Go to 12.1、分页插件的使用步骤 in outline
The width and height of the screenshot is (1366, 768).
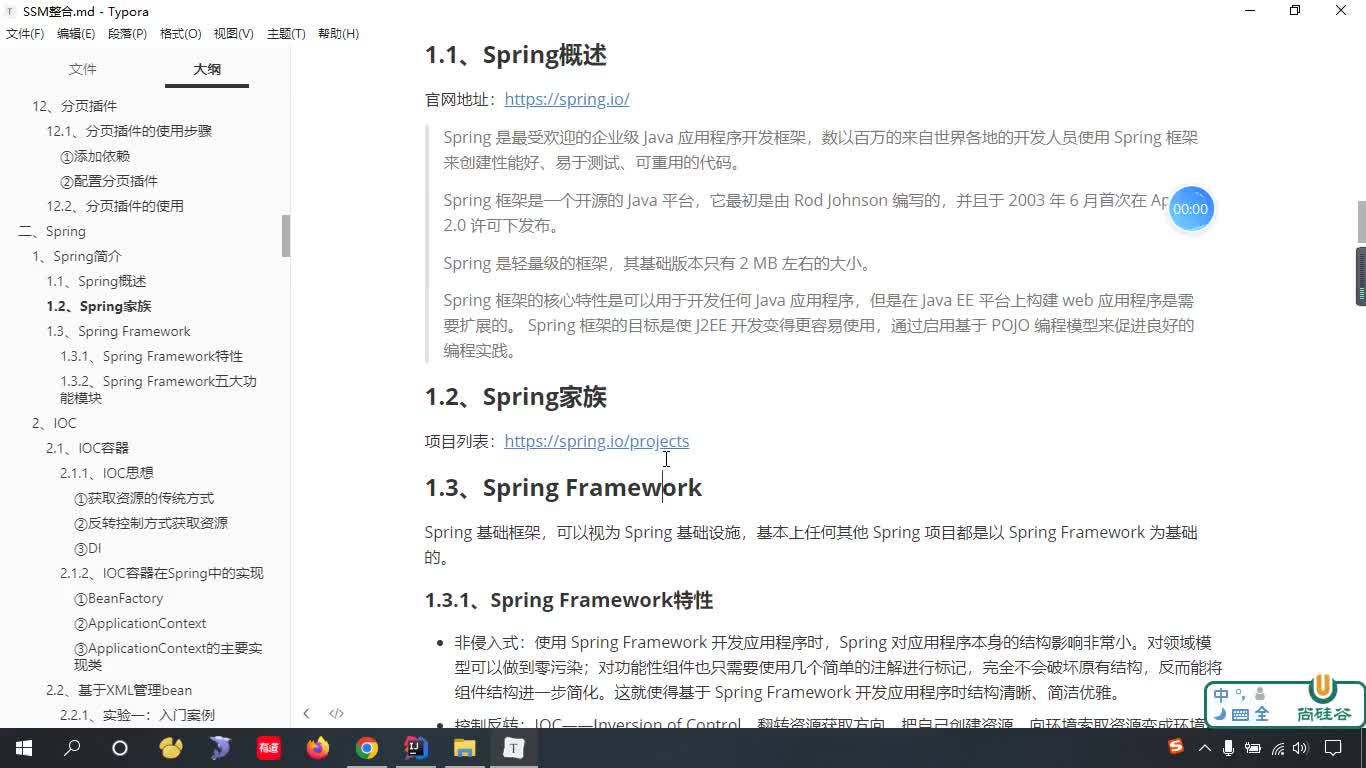click(129, 131)
